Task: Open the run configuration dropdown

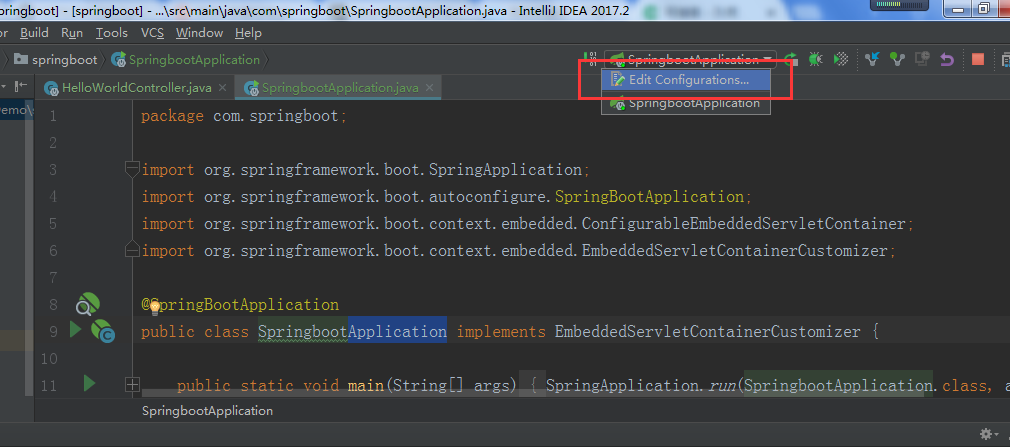Action: click(x=690, y=60)
